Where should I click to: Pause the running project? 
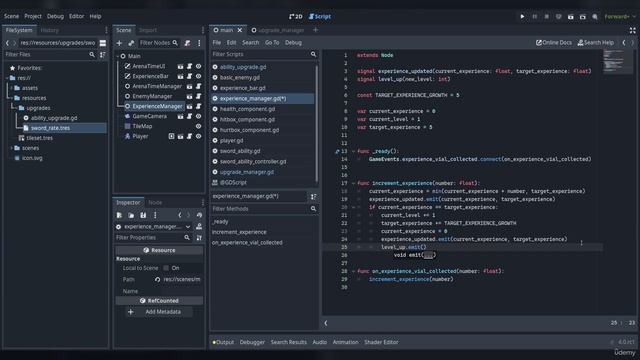point(534,16)
